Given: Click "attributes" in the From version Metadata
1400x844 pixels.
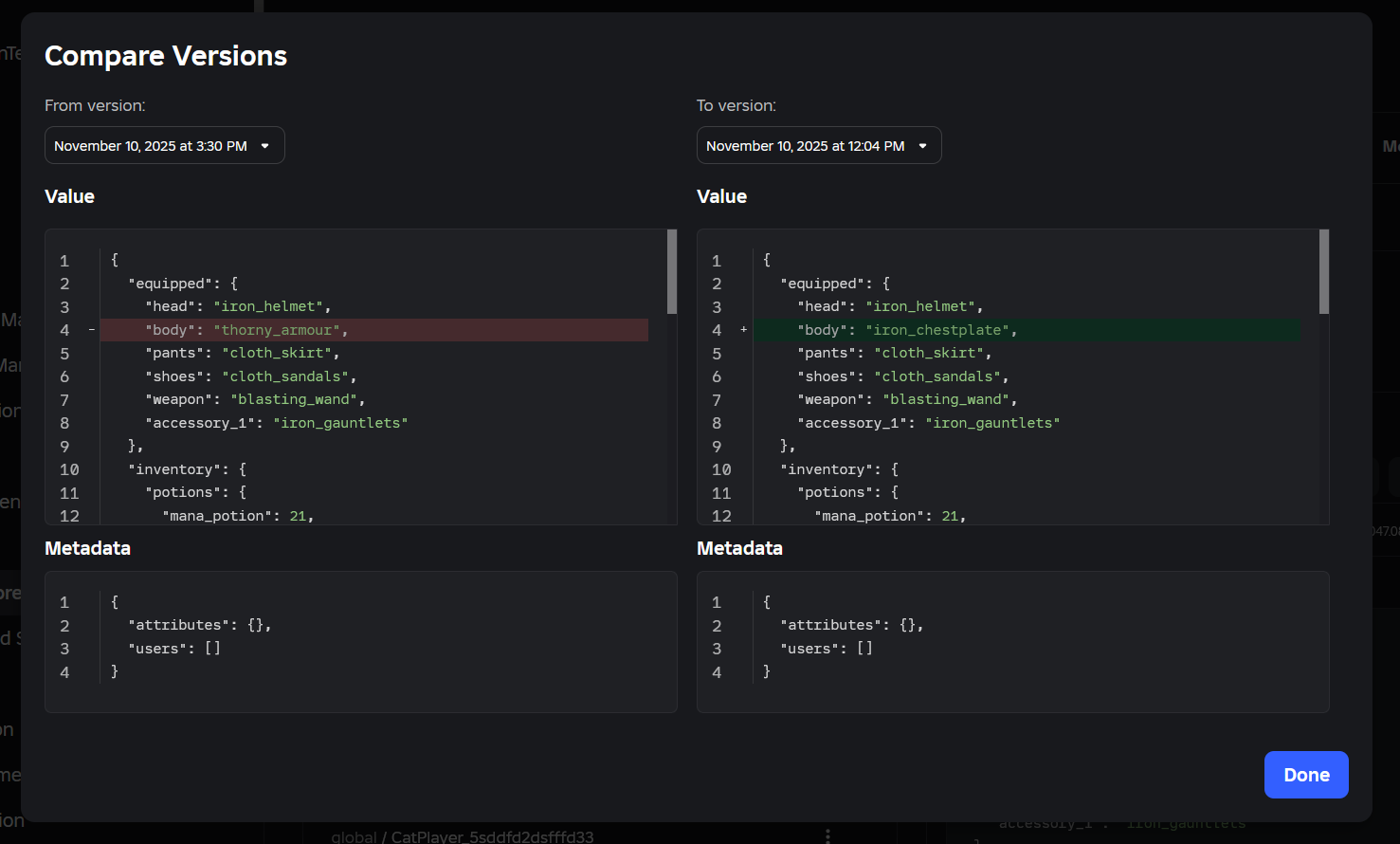Looking at the screenshot, I should pyautogui.click(x=179, y=625).
